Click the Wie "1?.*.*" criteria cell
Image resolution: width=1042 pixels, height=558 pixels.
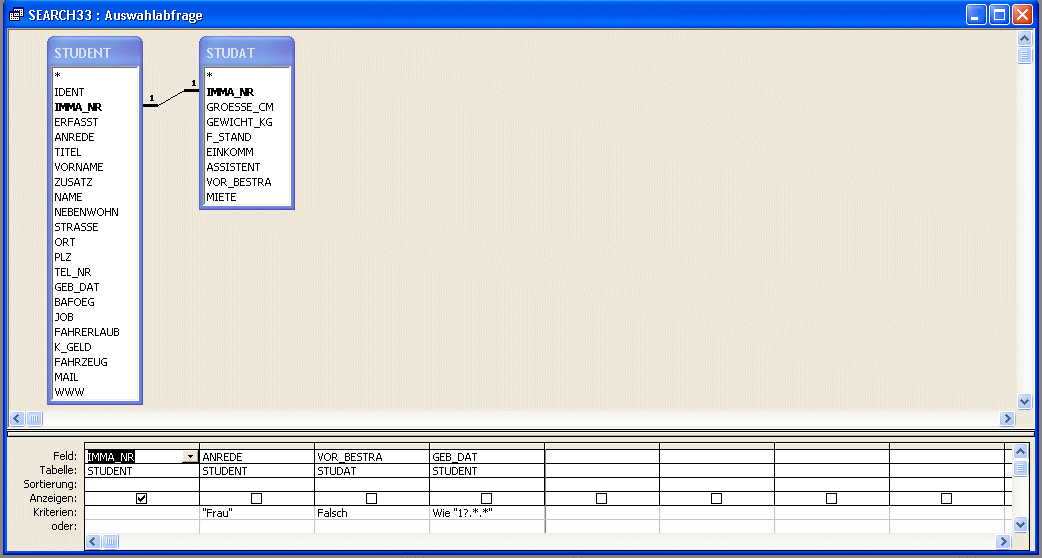pos(486,513)
